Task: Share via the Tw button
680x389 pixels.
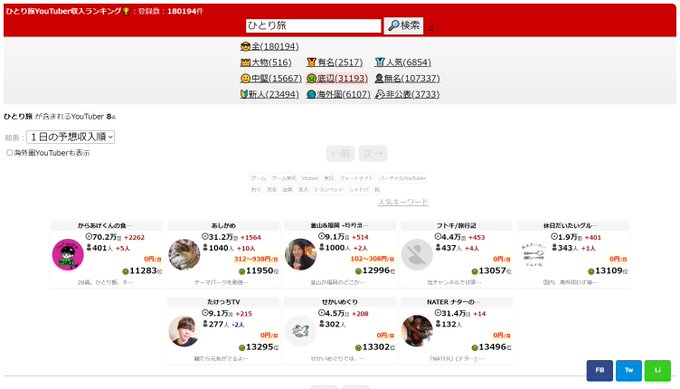Action: [x=629, y=370]
